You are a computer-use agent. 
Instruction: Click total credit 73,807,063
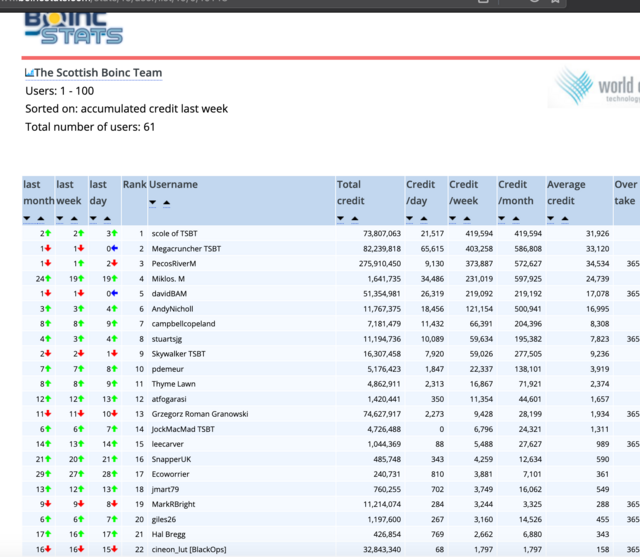382,233
